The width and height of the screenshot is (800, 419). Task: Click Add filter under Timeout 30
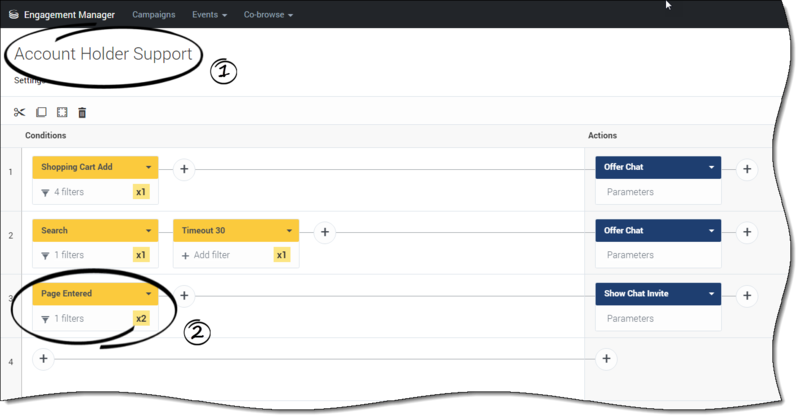pyautogui.click(x=213, y=255)
